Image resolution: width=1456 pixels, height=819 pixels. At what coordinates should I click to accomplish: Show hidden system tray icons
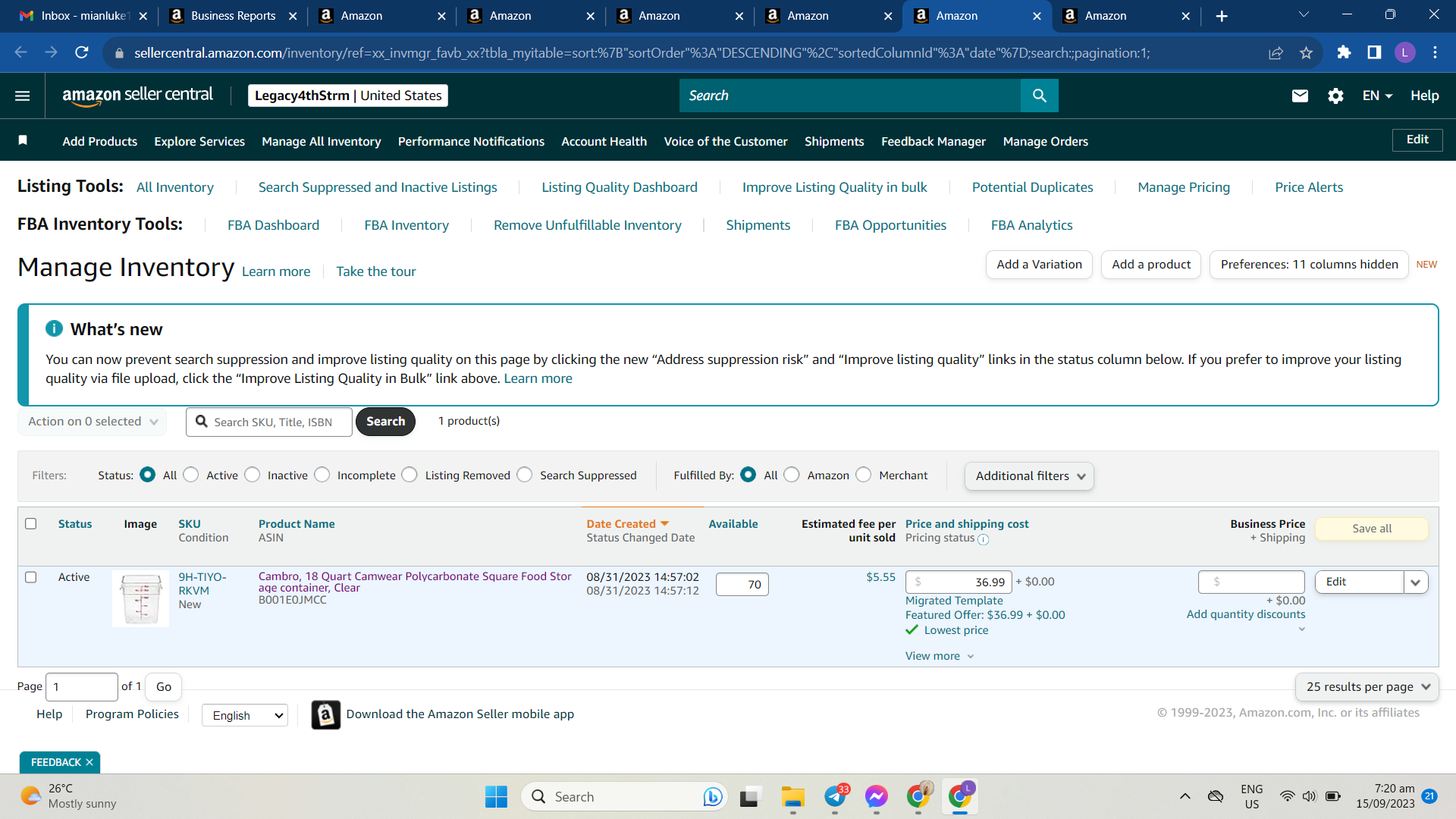pyautogui.click(x=1185, y=796)
